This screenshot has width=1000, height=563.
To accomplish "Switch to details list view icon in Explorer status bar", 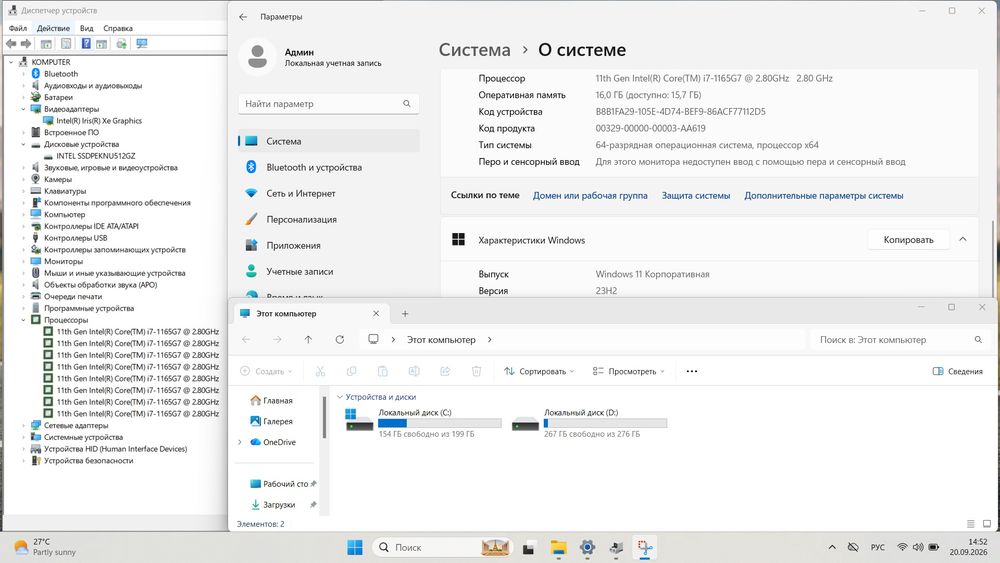I will [x=971, y=524].
